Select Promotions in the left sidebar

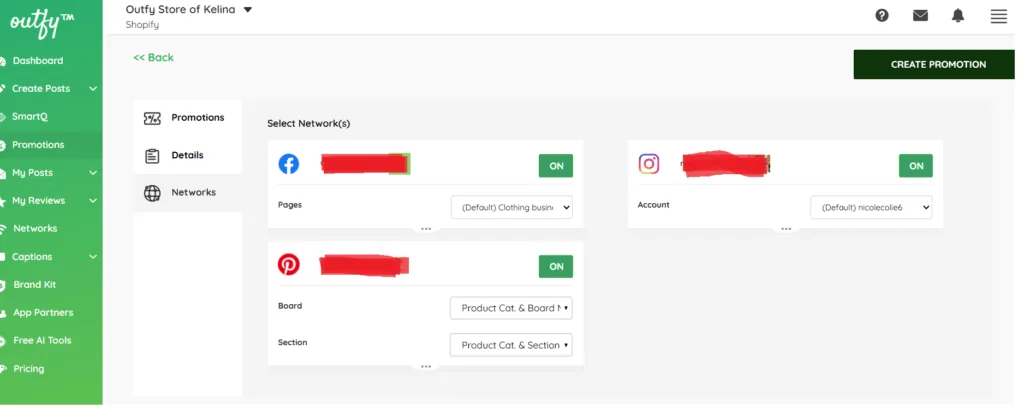pos(38,145)
